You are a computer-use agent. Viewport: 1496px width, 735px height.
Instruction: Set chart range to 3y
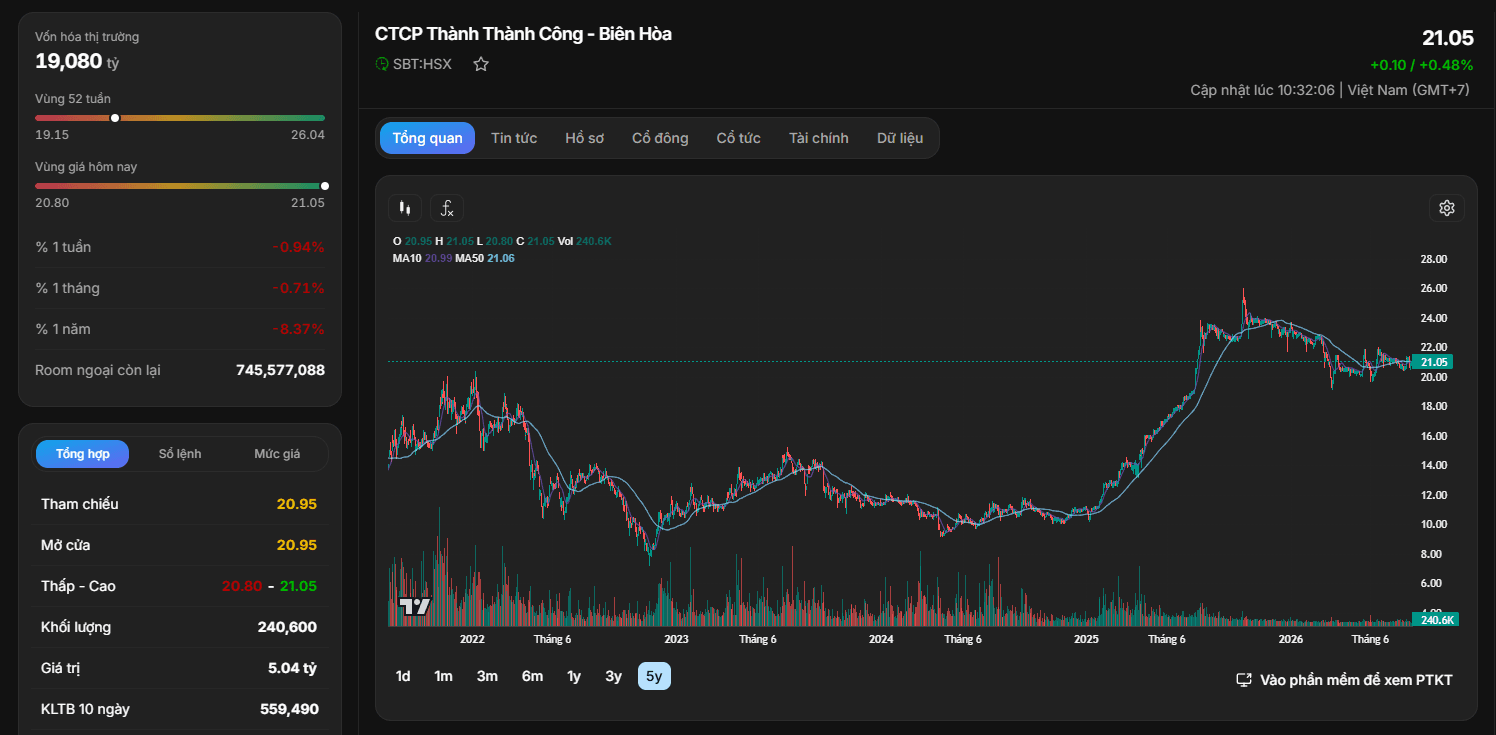(613, 677)
